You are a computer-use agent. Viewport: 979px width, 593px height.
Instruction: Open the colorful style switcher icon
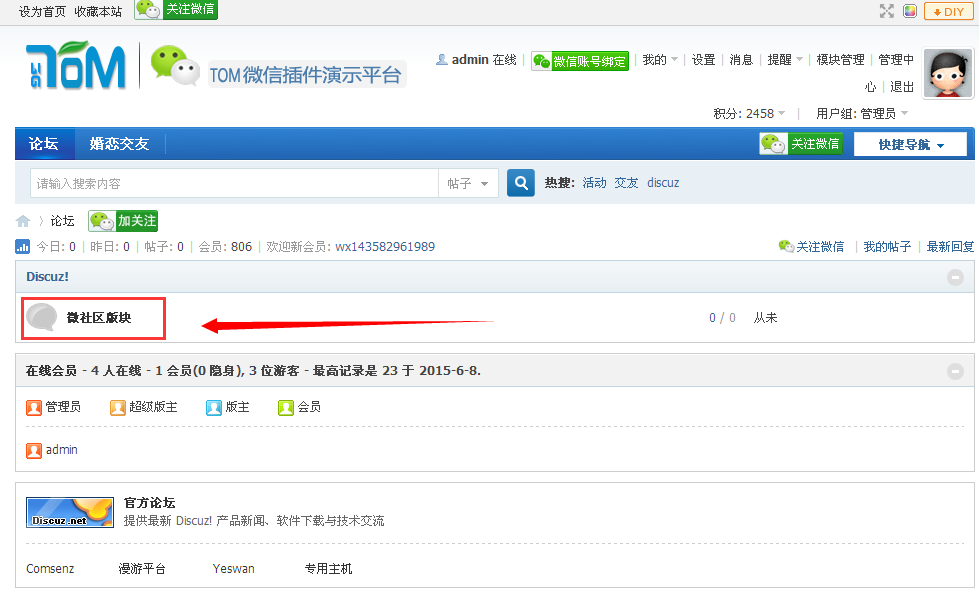point(910,11)
